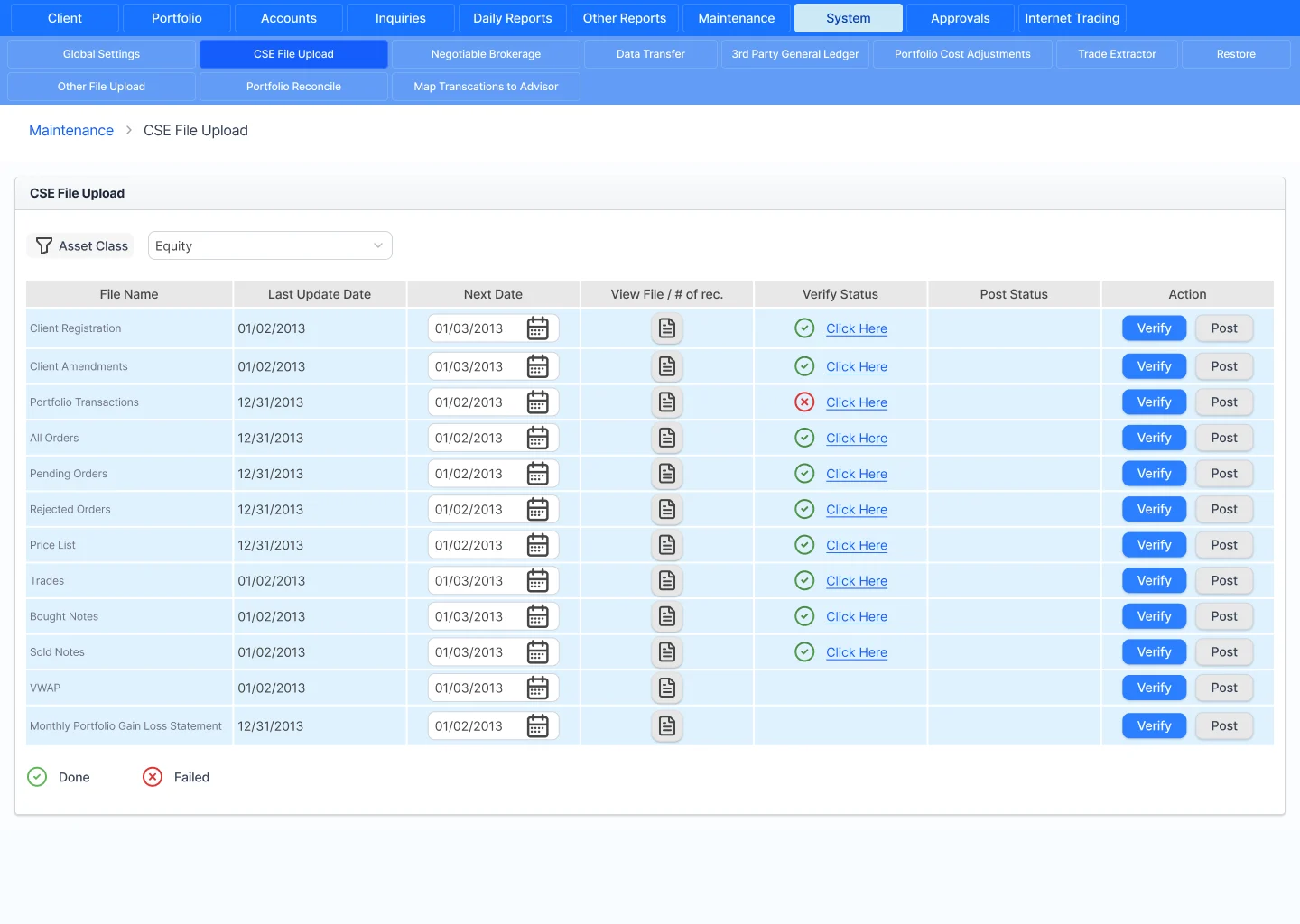Click failed status icon for Portfolio Transactions
The width and height of the screenshot is (1300, 924).
[x=804, y=402]
